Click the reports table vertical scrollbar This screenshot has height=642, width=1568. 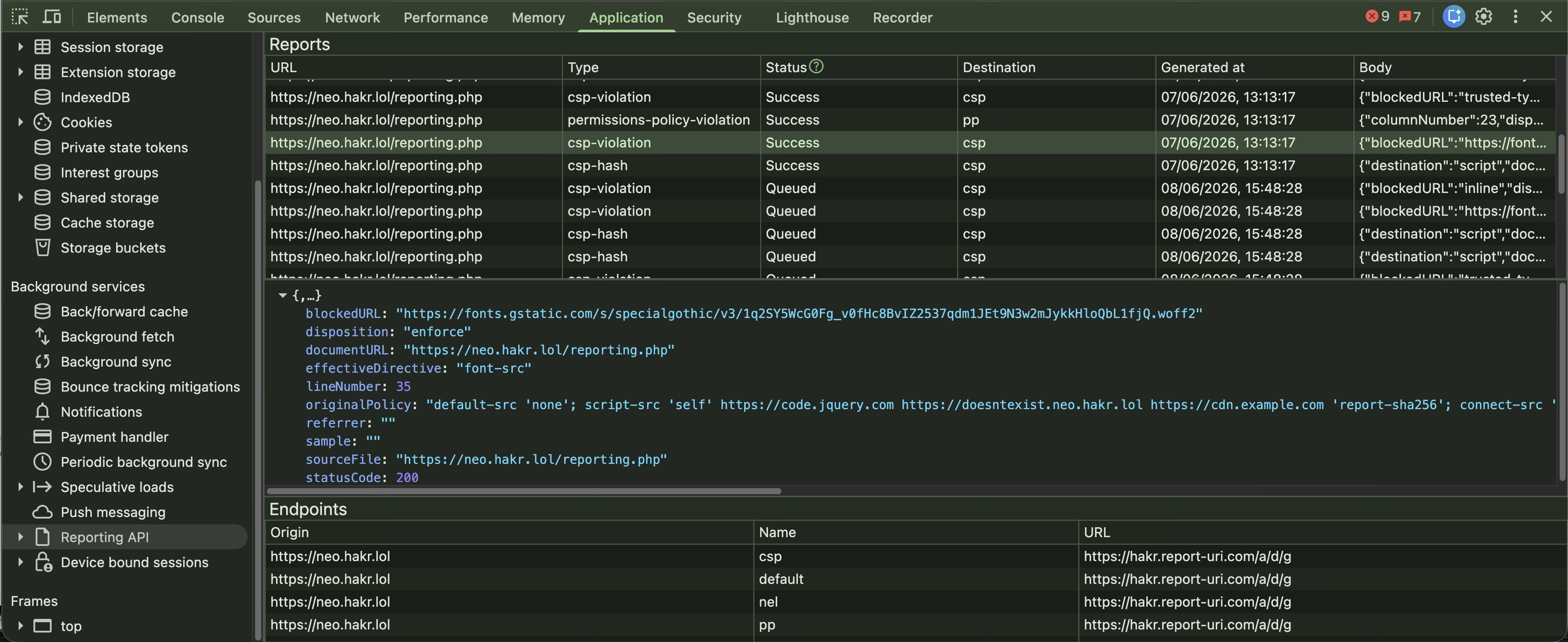pos(1561,164)
